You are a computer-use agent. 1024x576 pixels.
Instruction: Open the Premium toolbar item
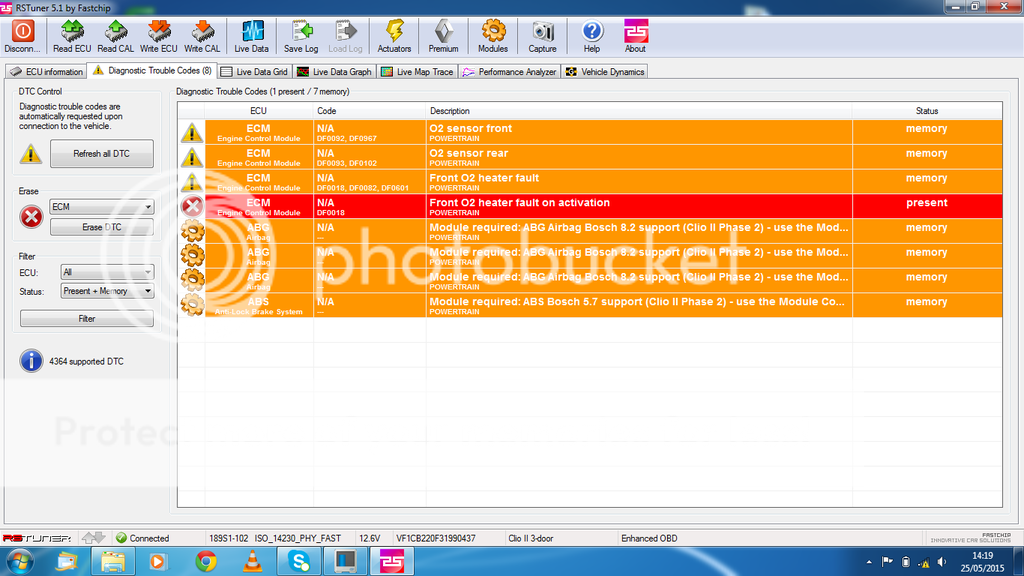[443, 36]
